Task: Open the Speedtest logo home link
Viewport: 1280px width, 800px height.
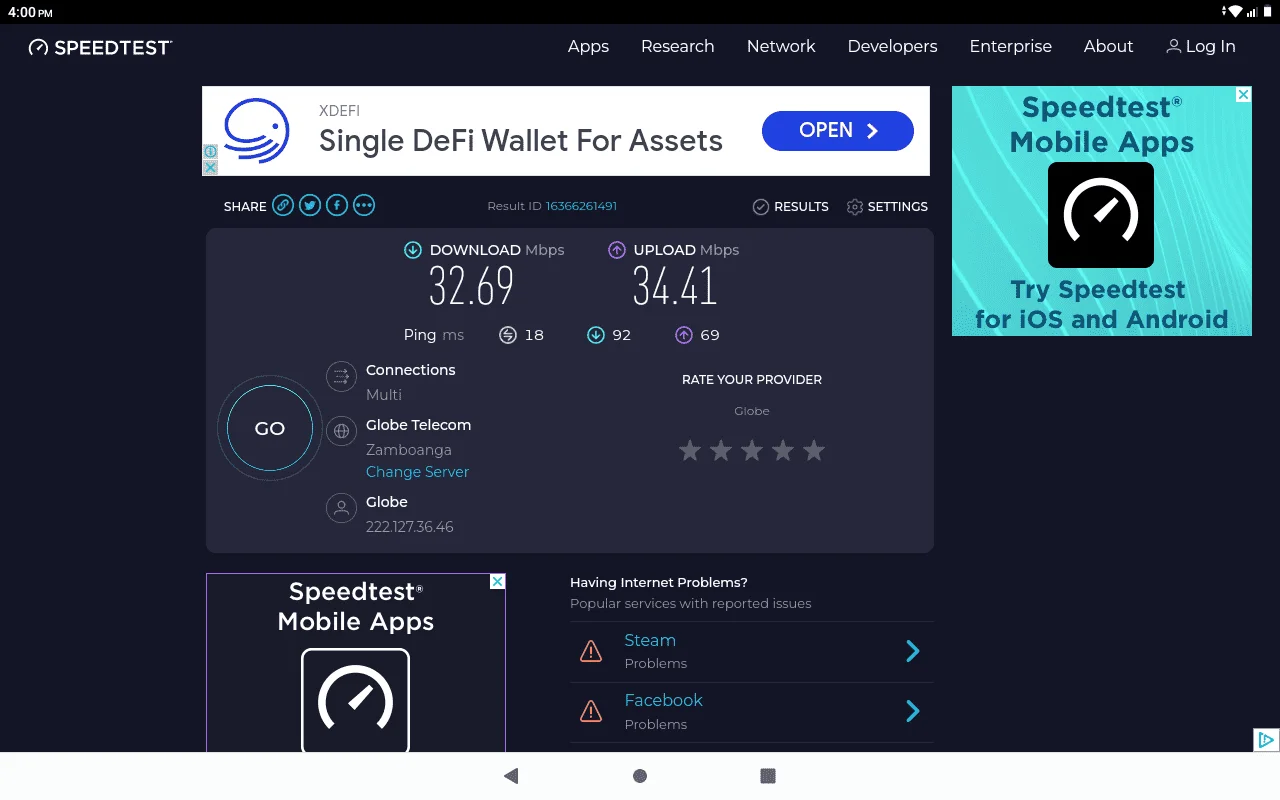Action: pyautogui.click(x=100, y=47)
